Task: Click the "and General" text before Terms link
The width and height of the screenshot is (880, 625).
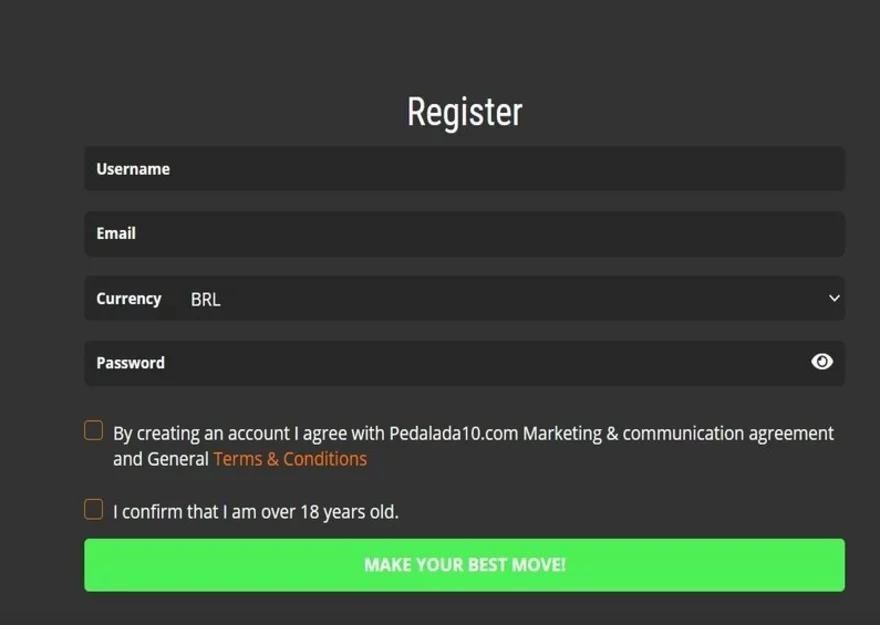Action: click(x=161, y=459)
